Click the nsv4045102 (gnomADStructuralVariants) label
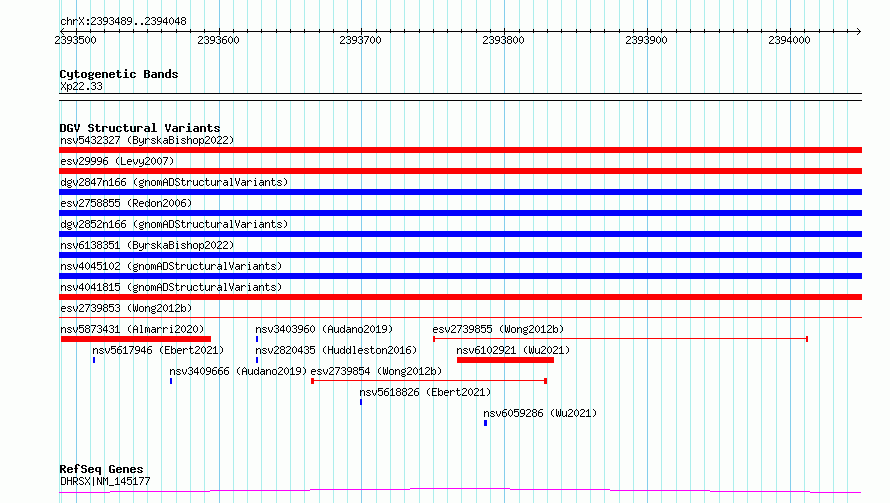The width and height of the screenshot is (890, 503). (x=171, y=266)
